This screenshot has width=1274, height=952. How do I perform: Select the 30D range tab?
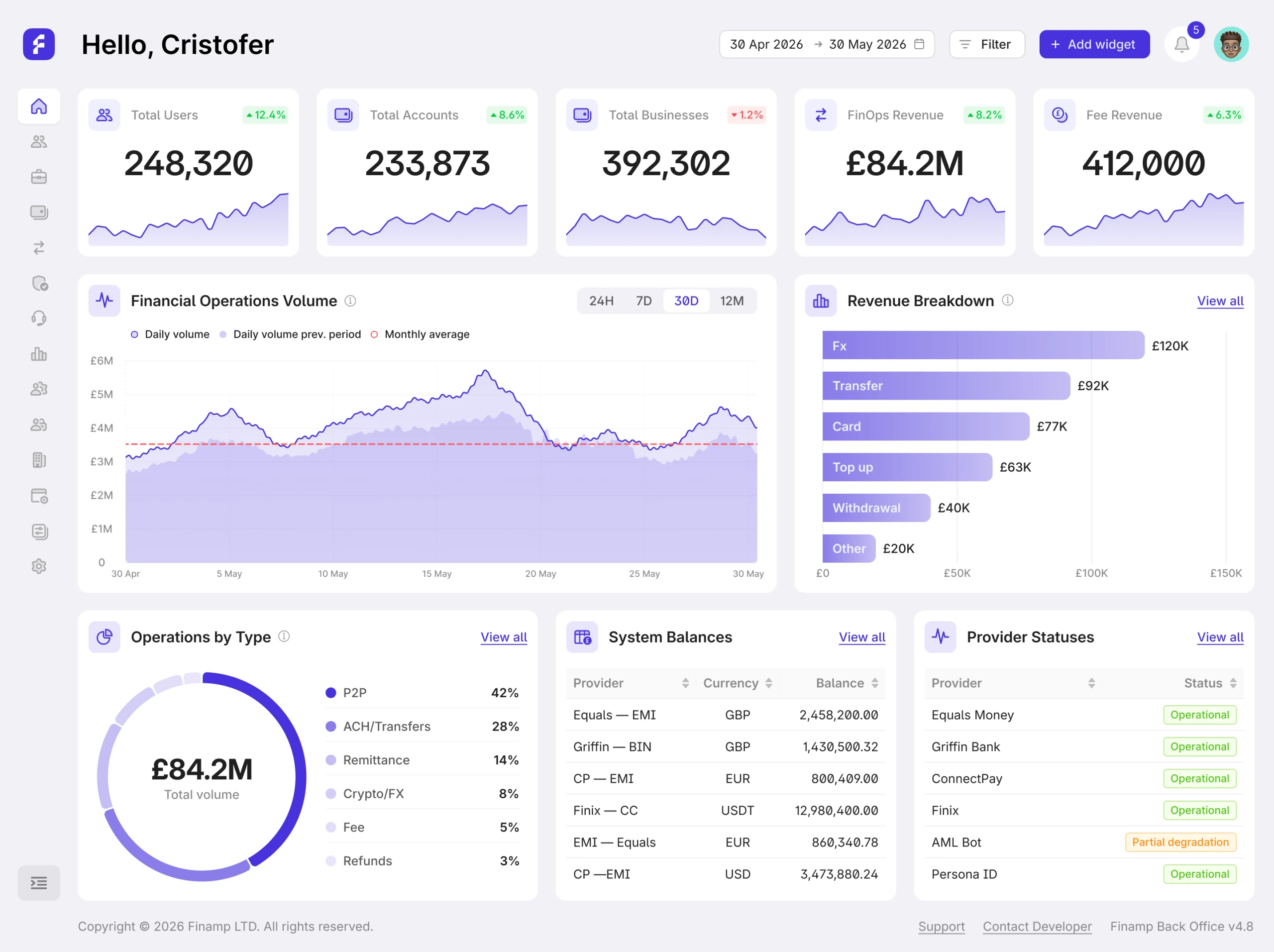point(686,301)
